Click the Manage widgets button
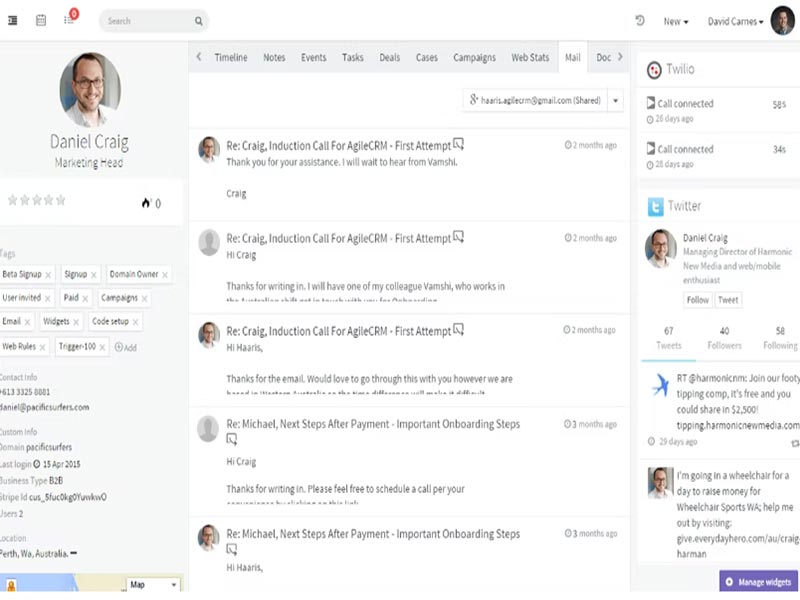The height and width of the screenshot is (600, 800). 758,581
